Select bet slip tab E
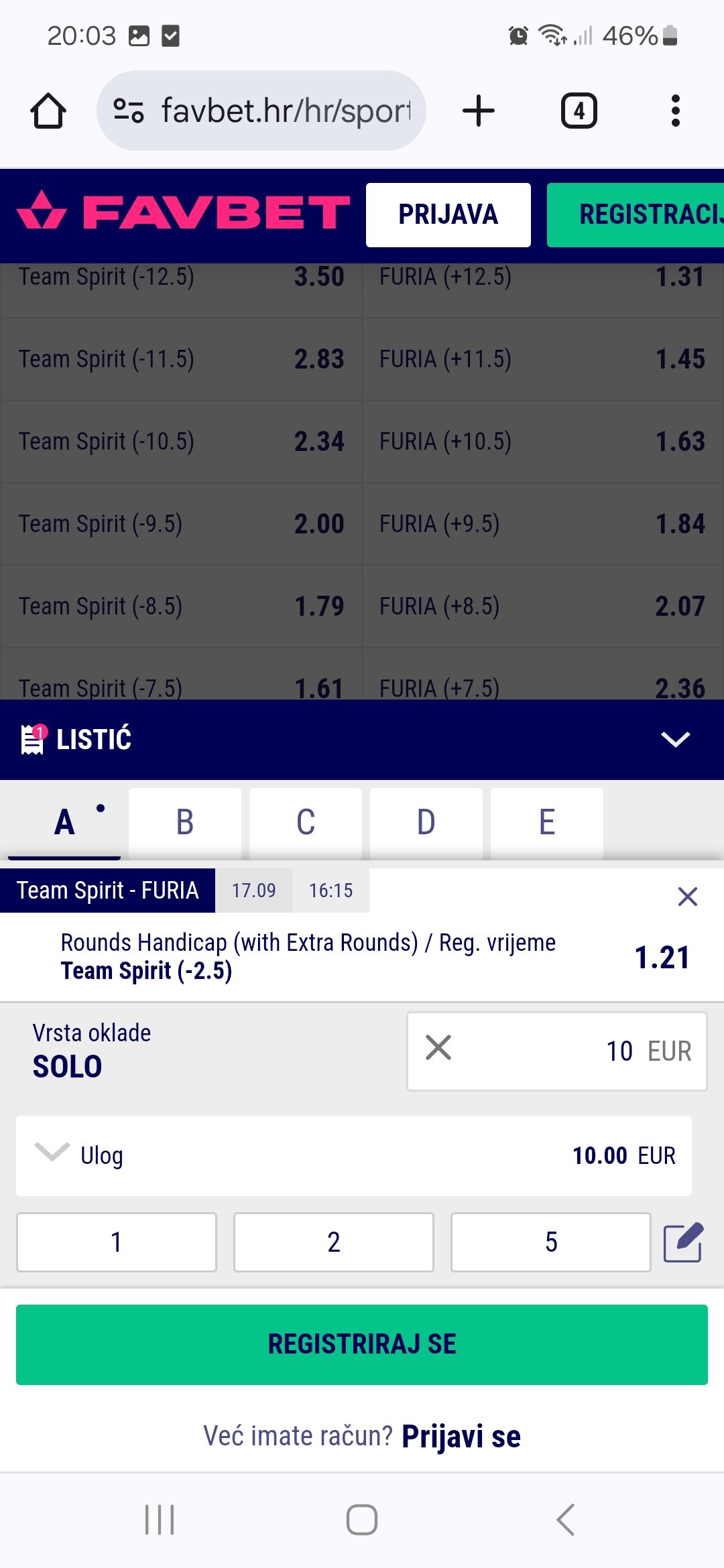Image resolution: width=724 pixels, height=1568 pixels. (547, 822)
